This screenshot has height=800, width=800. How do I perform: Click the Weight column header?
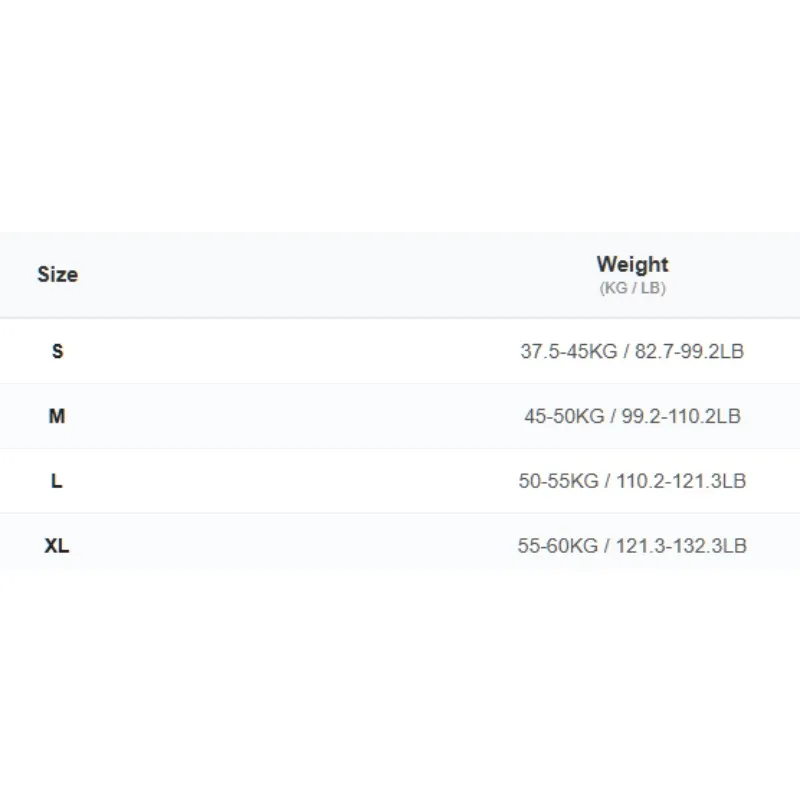tap(632, 264)
